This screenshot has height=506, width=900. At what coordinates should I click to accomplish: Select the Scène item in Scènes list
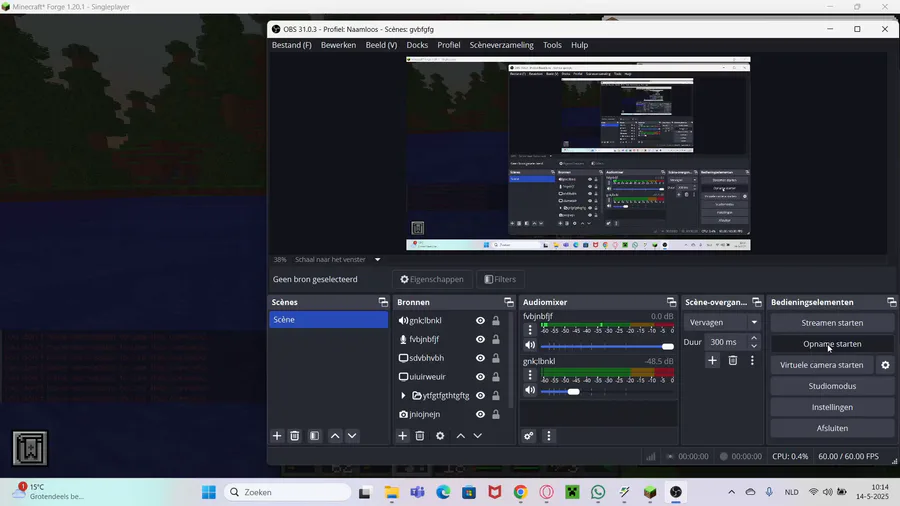pos(328,320)
